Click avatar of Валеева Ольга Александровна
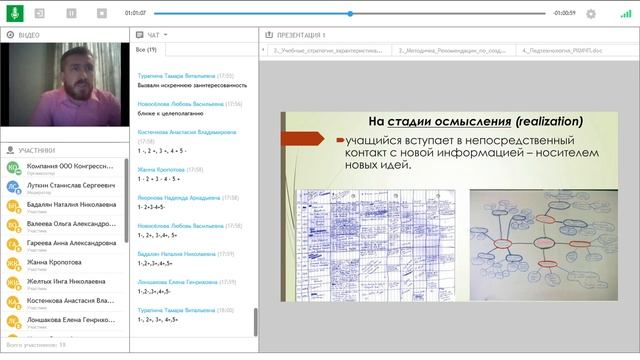The image size is (640, 360). (x=13, y=225)
